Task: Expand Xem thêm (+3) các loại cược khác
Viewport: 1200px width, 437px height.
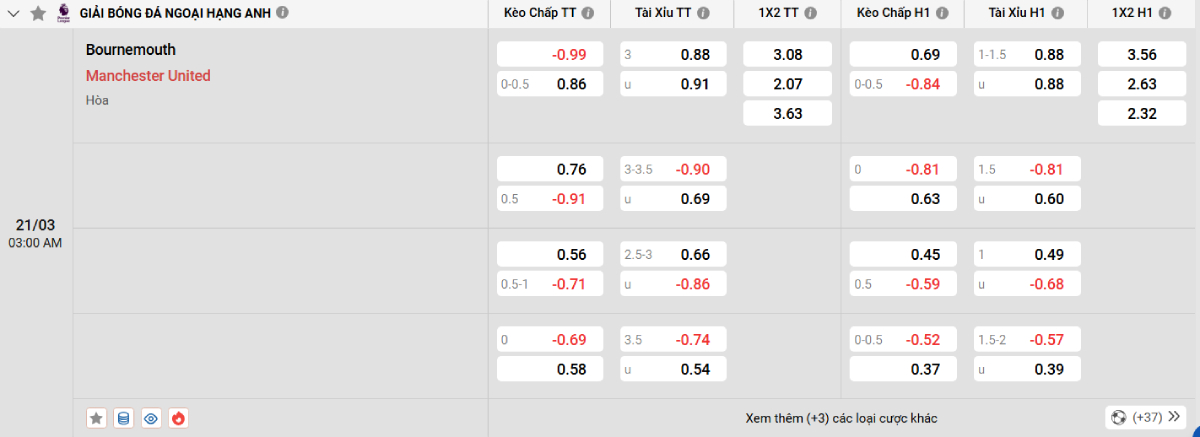Action: (841, 418)
